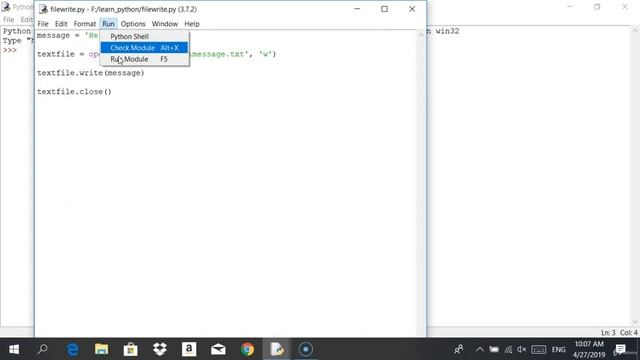
Task: Click the >>> prompt in the Python Shell window
Action: click(x=10, y=50)
